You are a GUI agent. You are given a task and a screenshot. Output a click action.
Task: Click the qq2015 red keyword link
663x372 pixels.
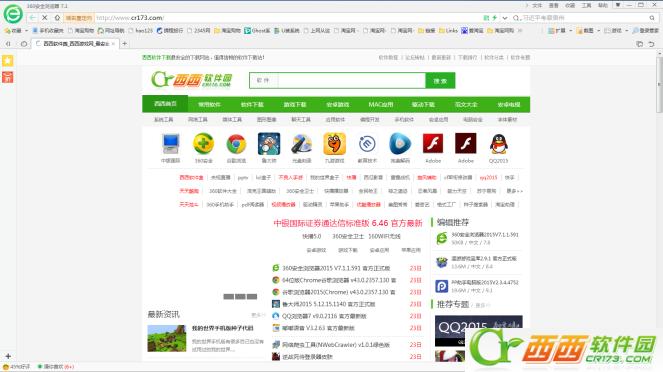pos(488,178)
